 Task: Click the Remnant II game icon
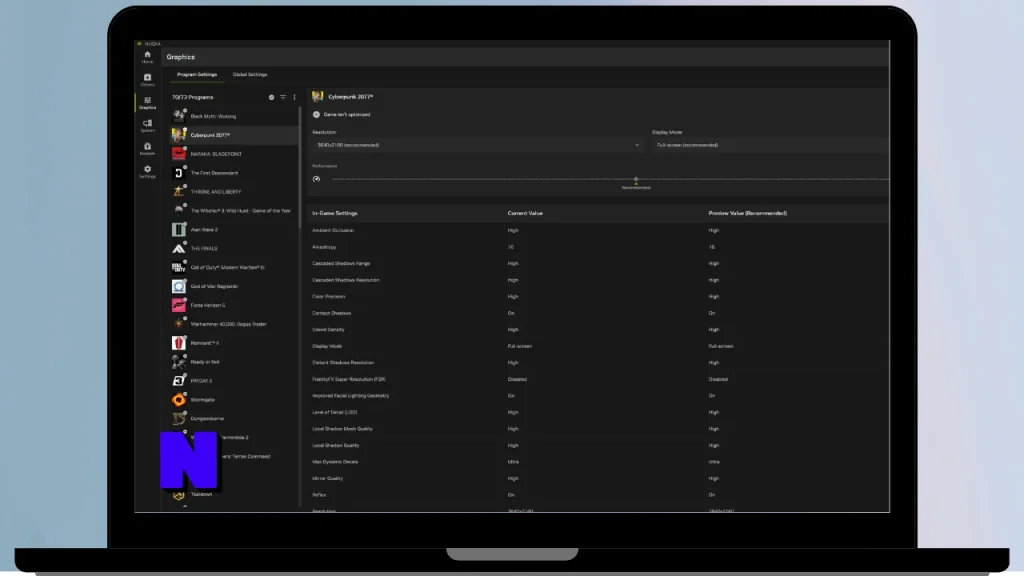tap(178, 343)
